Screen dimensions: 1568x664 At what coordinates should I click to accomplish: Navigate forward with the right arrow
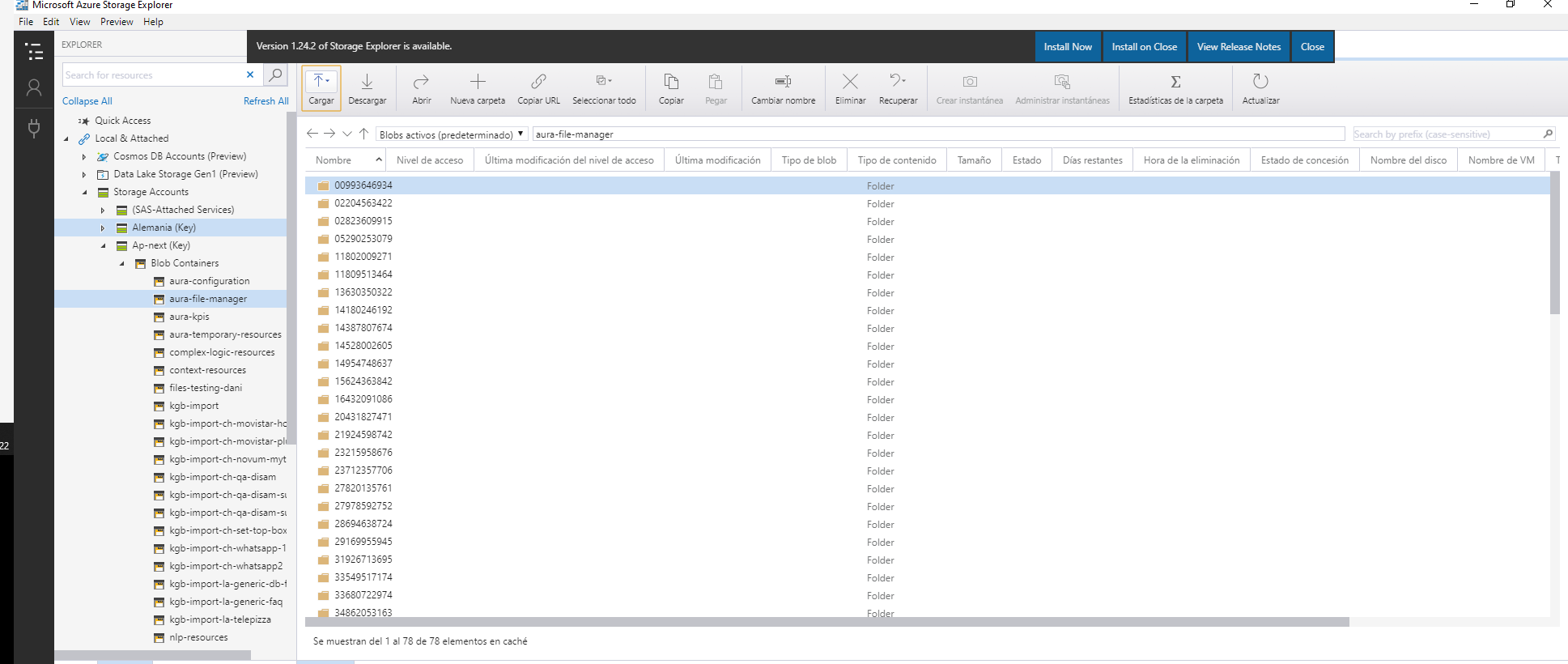[x=329, y=134]
